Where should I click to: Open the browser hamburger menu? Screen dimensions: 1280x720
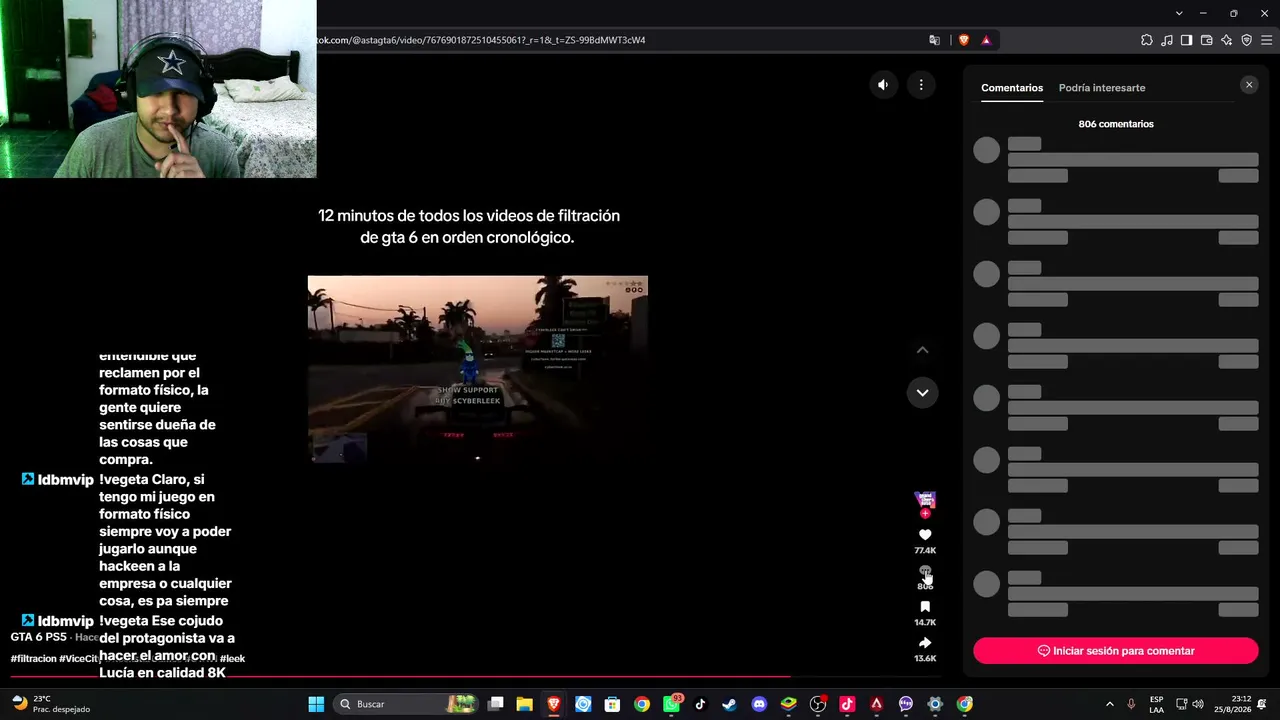coord(1267,40)
